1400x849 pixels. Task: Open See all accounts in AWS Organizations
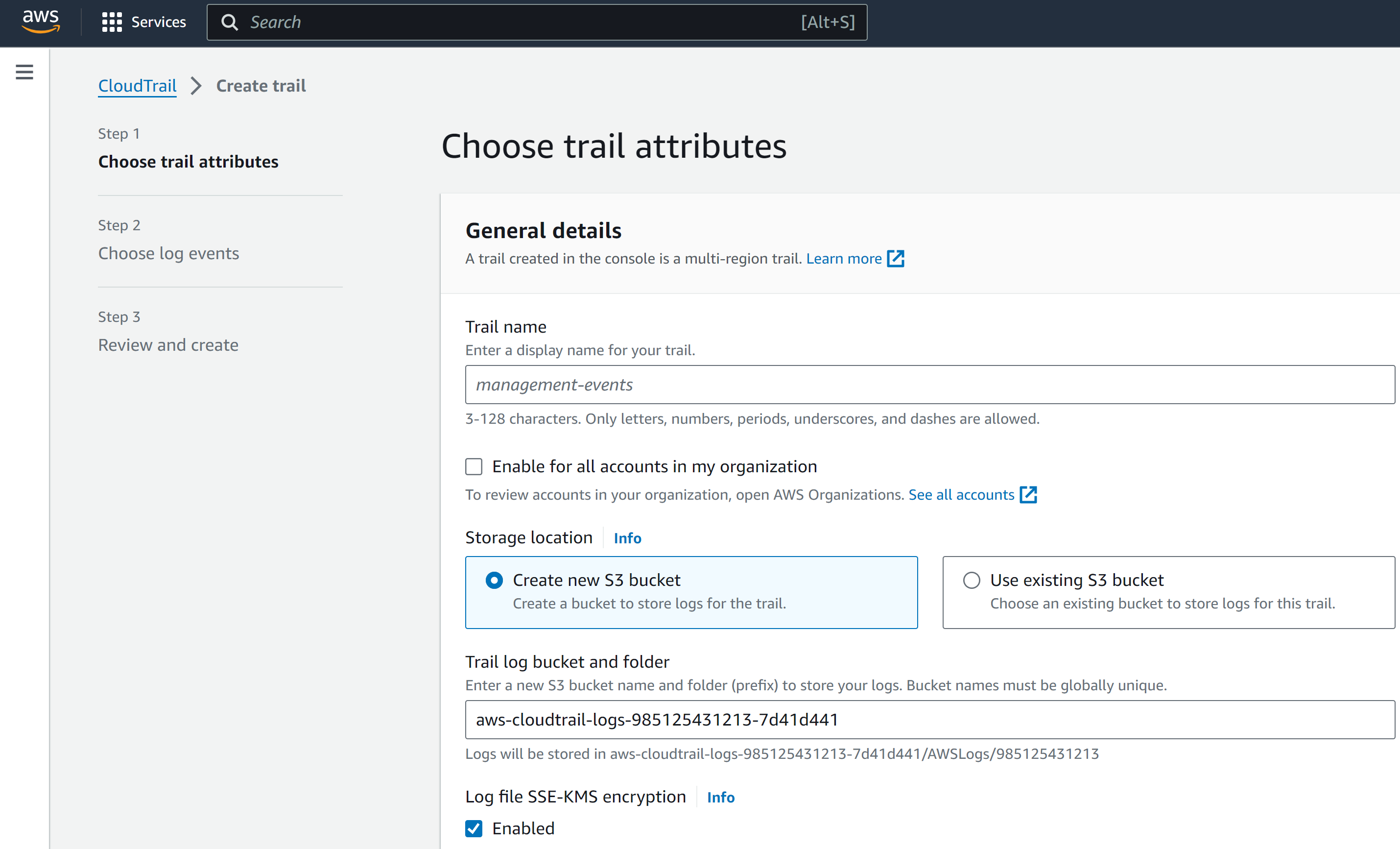[x=961, y=494]
